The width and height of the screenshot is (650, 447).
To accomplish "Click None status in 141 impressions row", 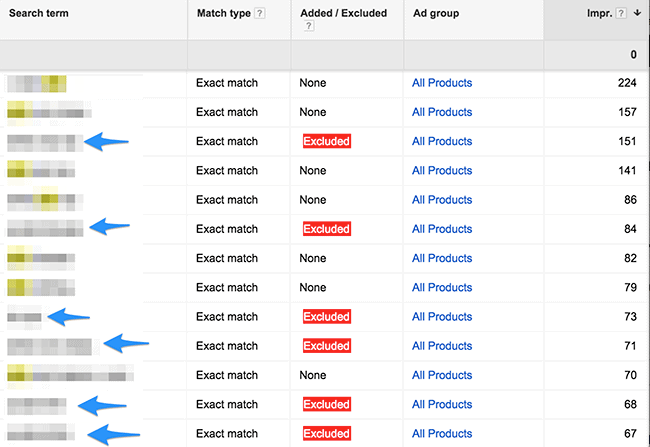I will click(313, 170).
